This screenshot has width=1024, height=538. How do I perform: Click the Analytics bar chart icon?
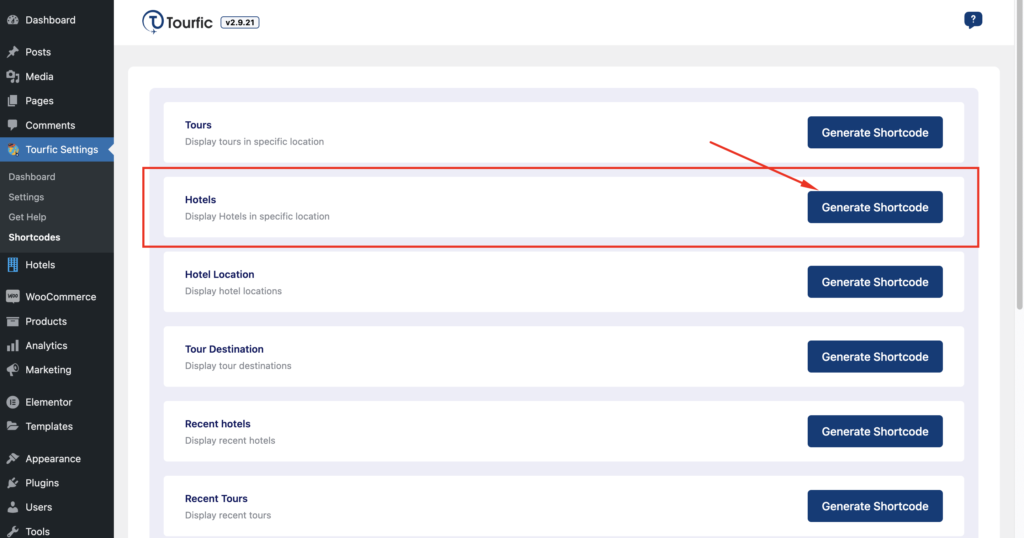pyautogui.click(x=12, y=345)
